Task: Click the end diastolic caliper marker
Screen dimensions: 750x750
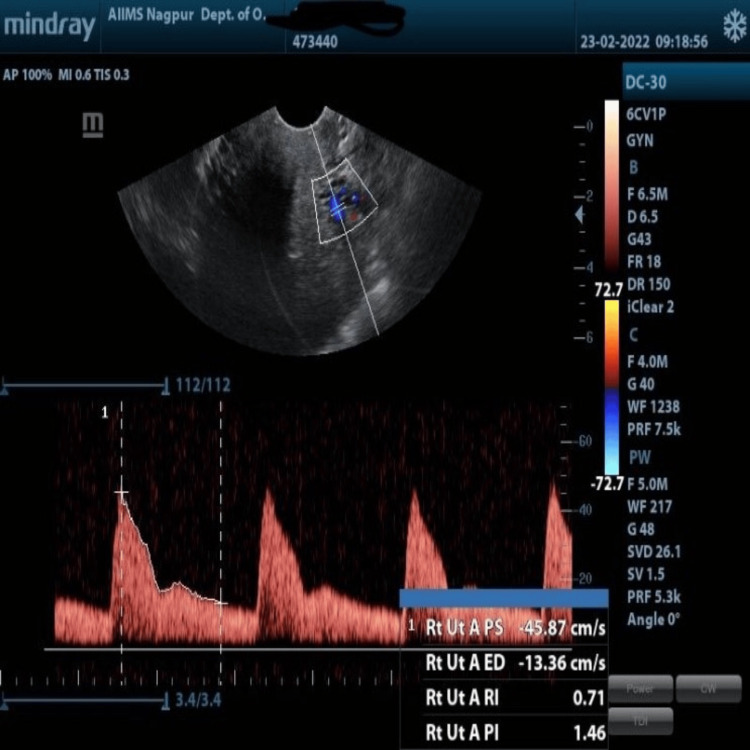Action: [221, 603]
